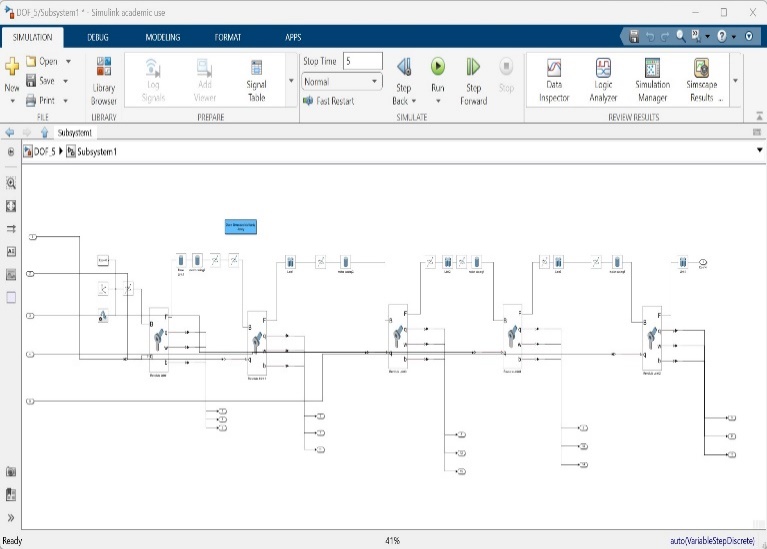The image size is (767, 549).
Task: Expand the Prepare gallery arrow
Action: pos(291,81)
